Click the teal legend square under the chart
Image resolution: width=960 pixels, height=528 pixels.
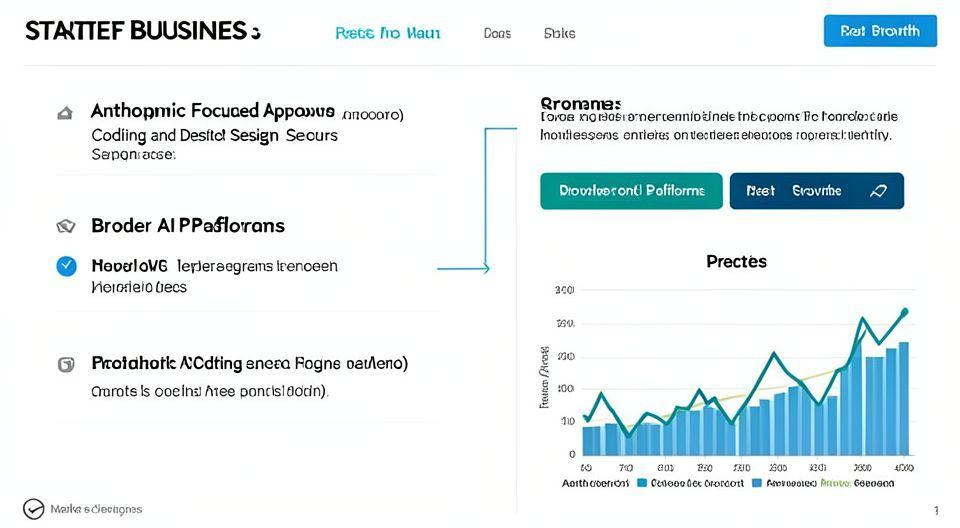coord(640,483)
